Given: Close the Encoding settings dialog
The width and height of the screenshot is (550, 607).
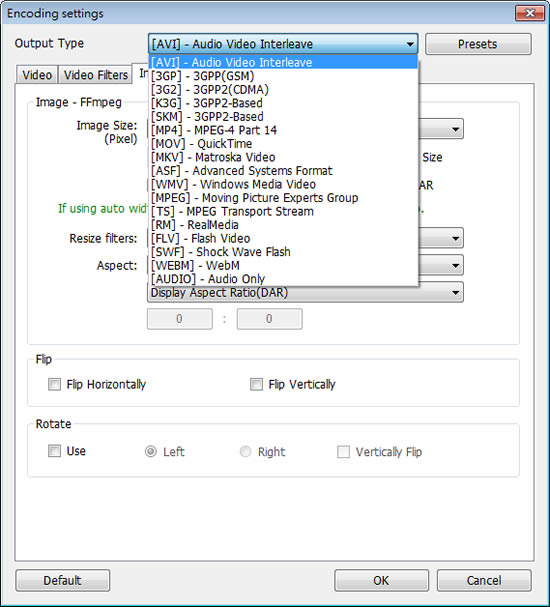Looking at the screenshot, I should [530, 13].
